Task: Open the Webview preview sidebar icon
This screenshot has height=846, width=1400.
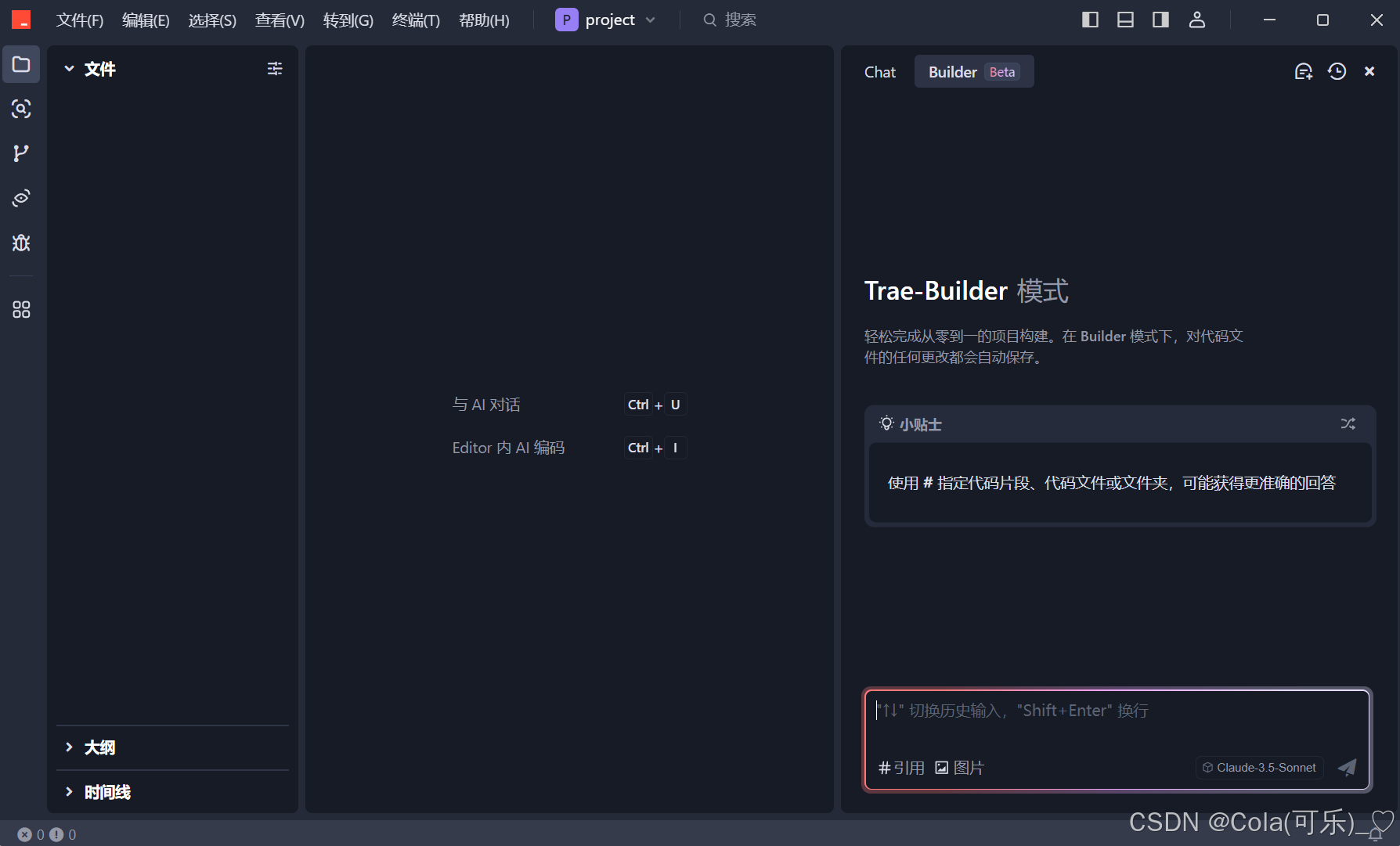Action: coord(21,198)
